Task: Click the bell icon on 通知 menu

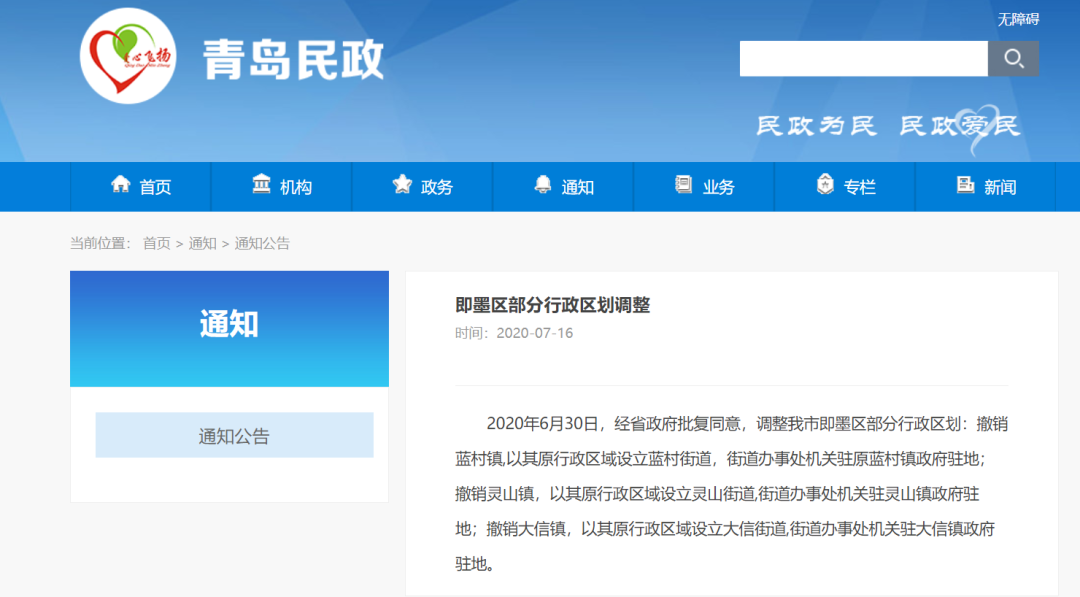Action: coord(543,185)
